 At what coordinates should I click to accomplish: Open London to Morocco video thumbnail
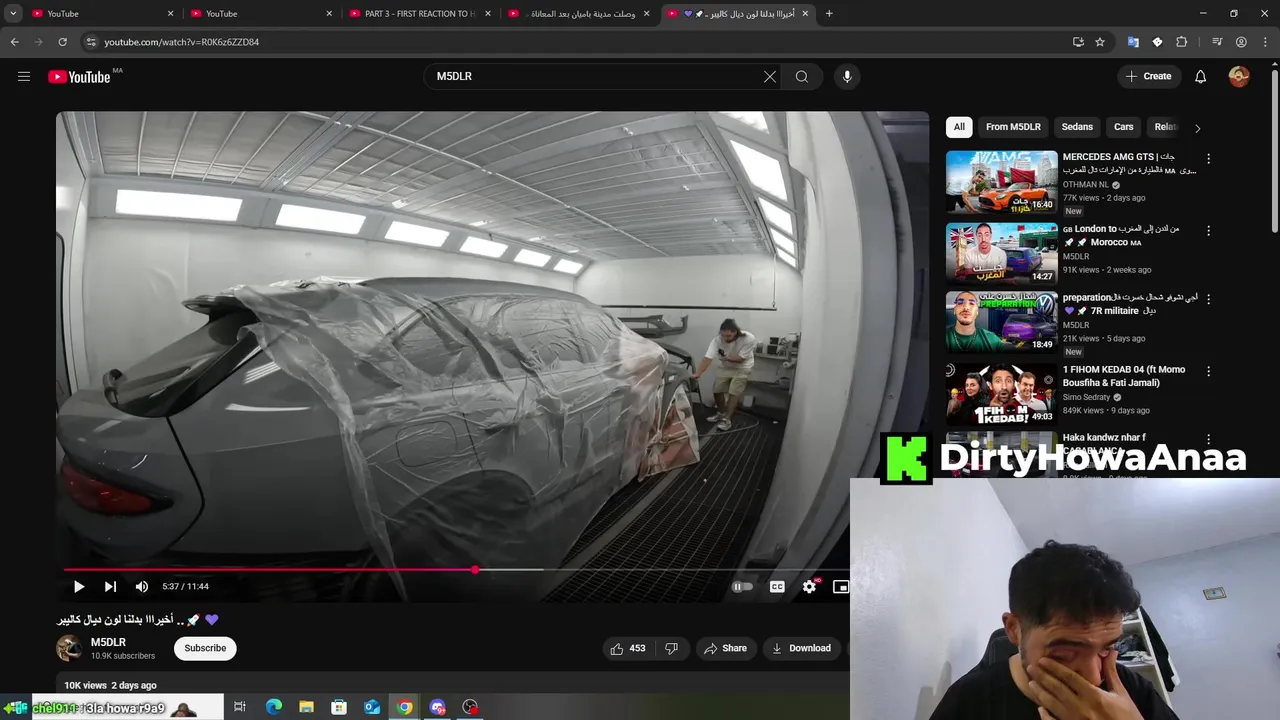point(1001,253)
